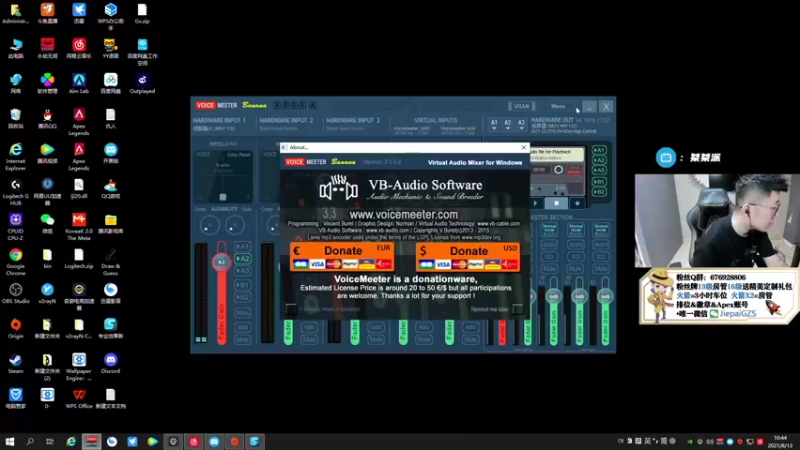This screenshot has width=800, height=450.
Task: Open the taskbar search icon
Action: pyautogui.click(x=30, y=441)
